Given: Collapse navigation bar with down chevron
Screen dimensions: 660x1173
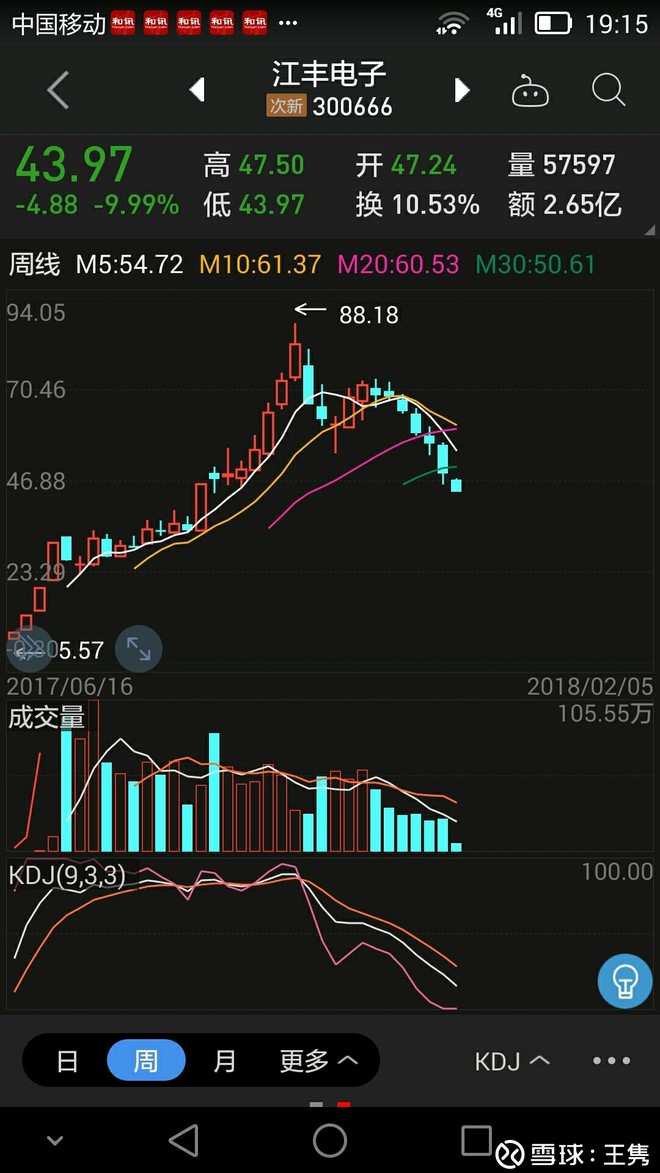Looking at the screenshot, I should tap(55, 1141).
